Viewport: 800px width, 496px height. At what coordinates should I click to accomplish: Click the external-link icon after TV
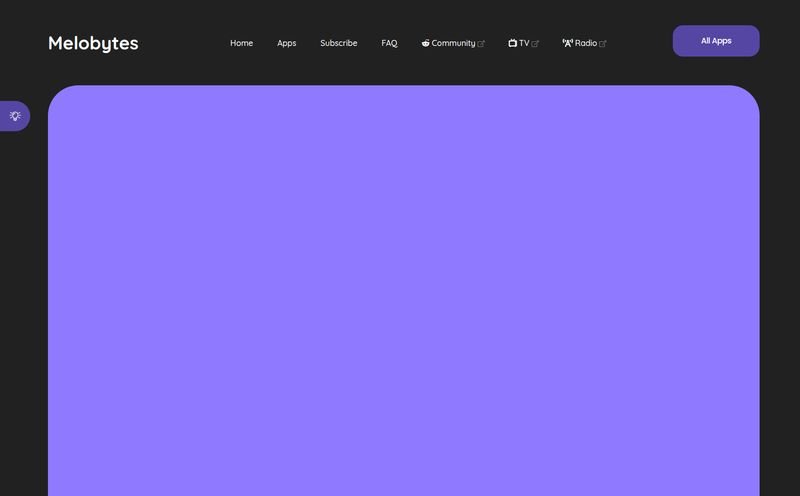point(535,44)
